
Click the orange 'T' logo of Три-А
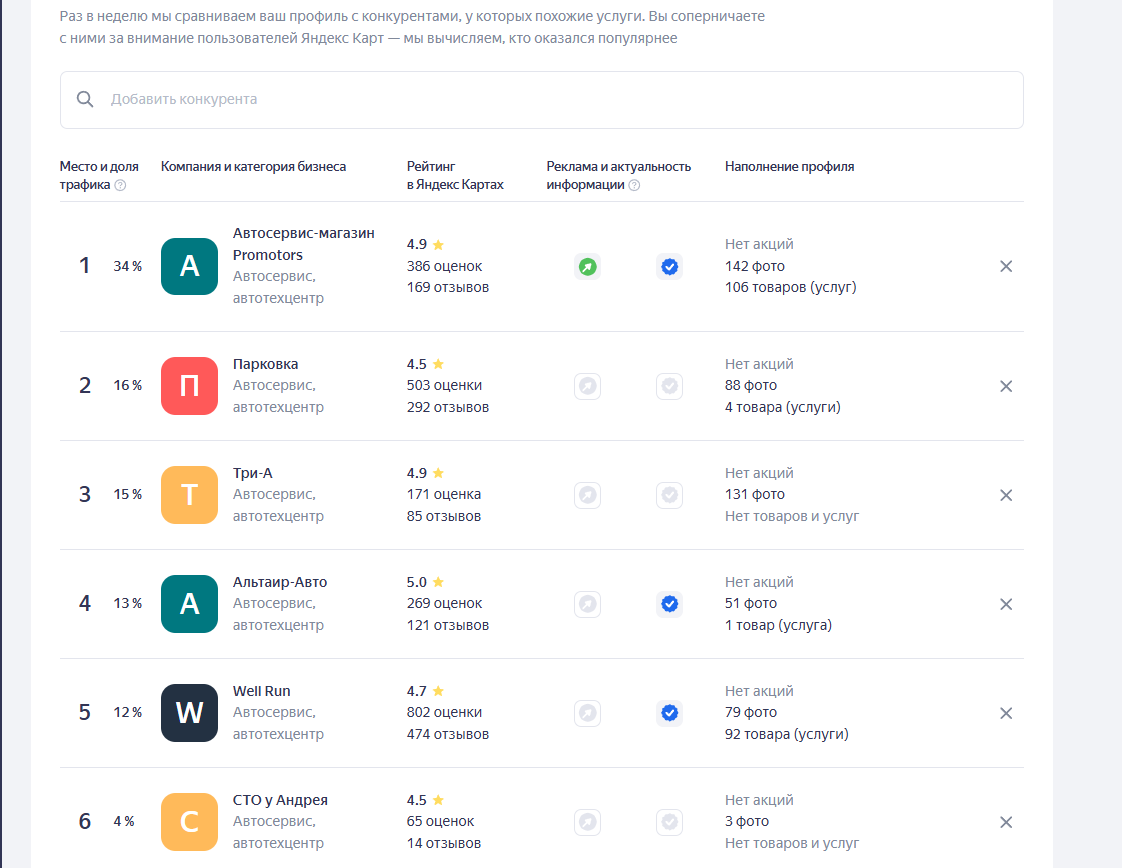pyautogui.click(x=189, y=495)
